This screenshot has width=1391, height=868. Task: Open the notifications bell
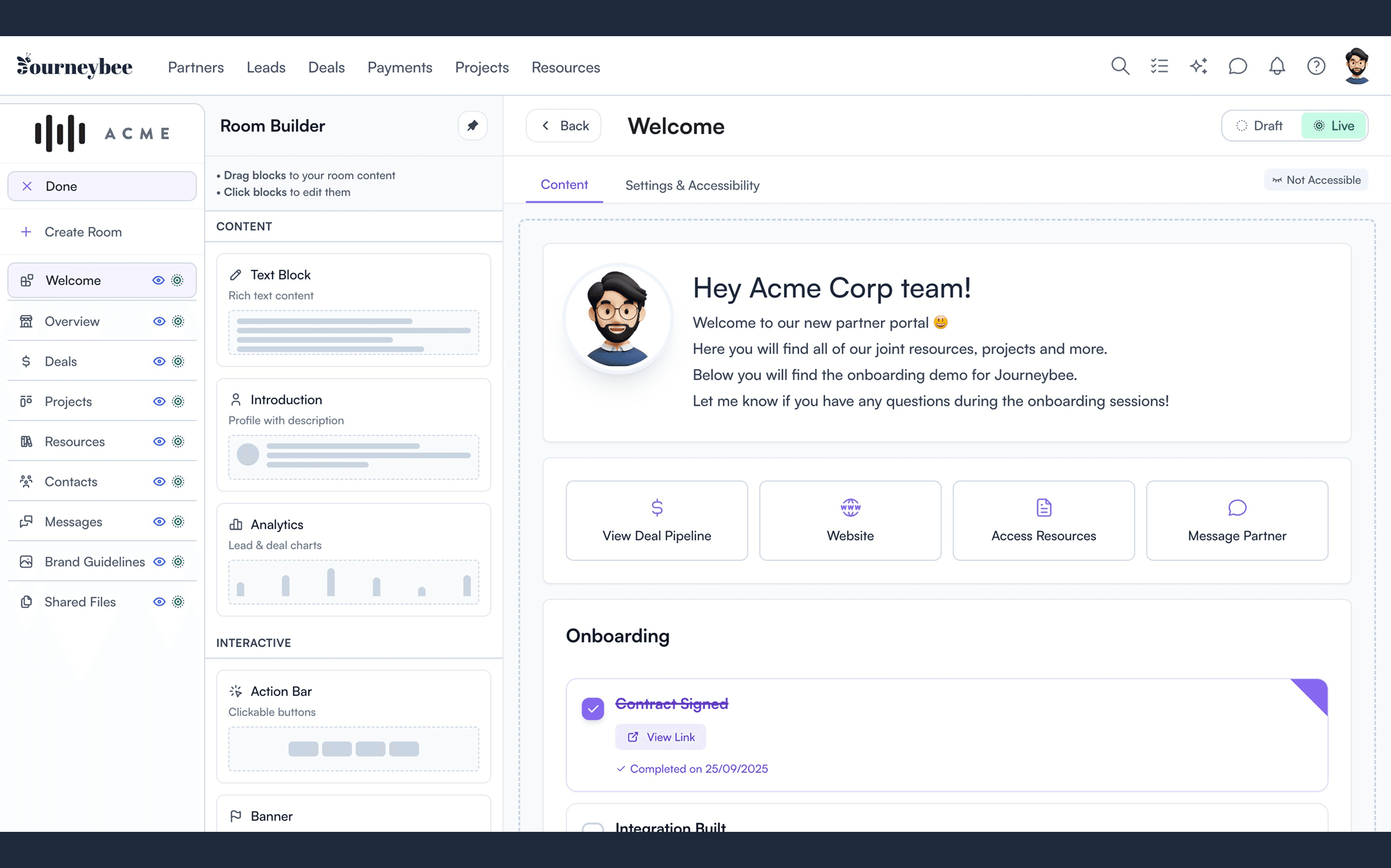tap(1276, 66)
